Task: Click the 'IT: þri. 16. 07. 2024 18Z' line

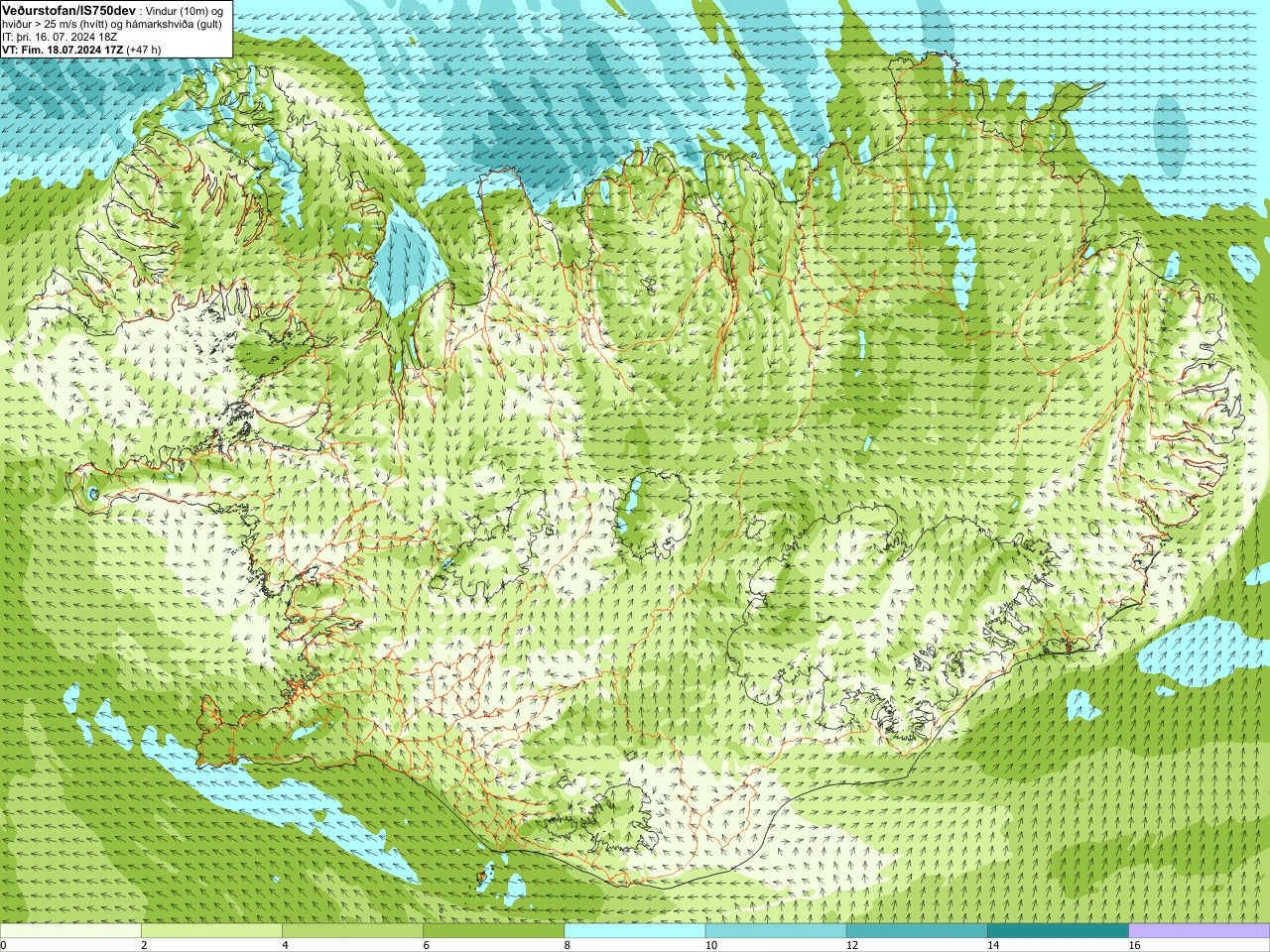Action: [x=62, y=36]
